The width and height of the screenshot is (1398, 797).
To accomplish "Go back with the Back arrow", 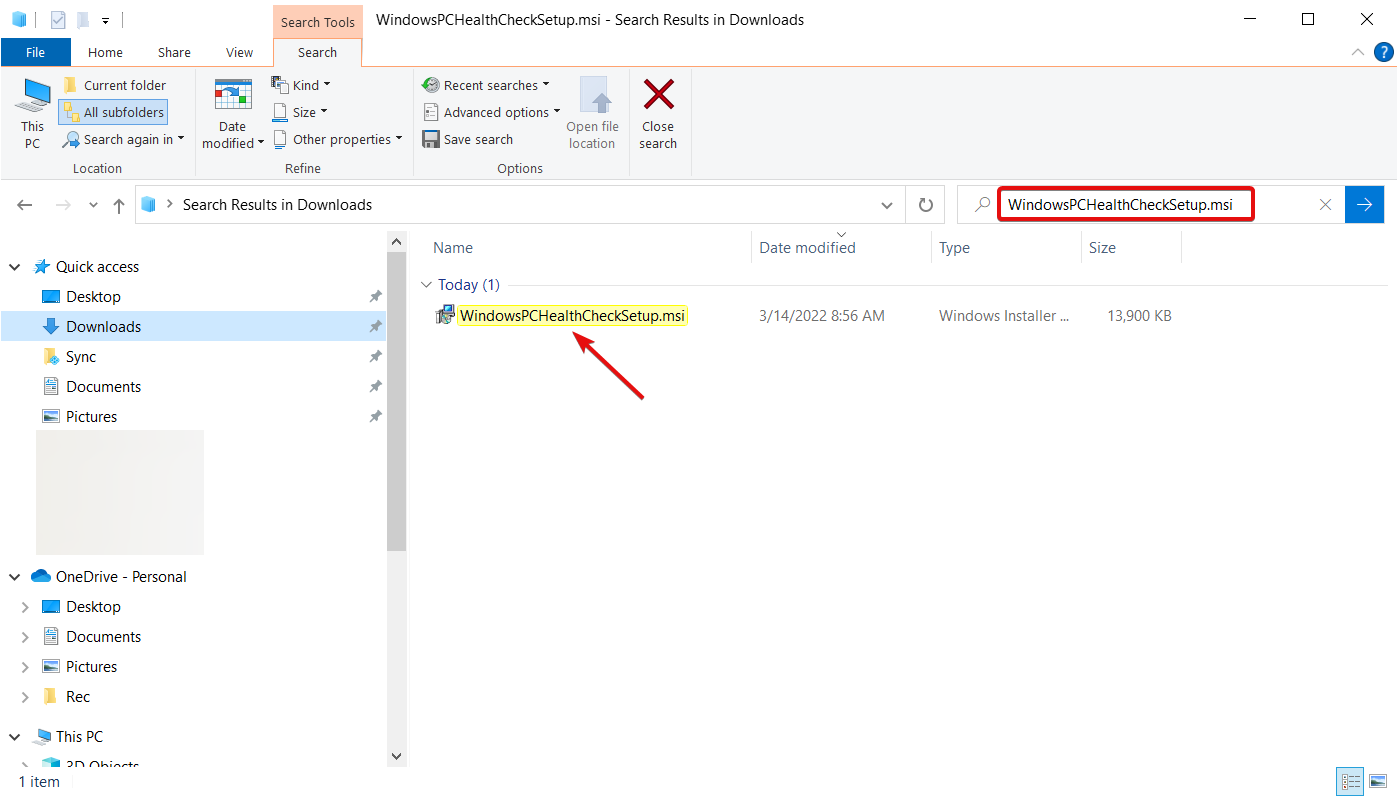I will (x=26, y=205).
